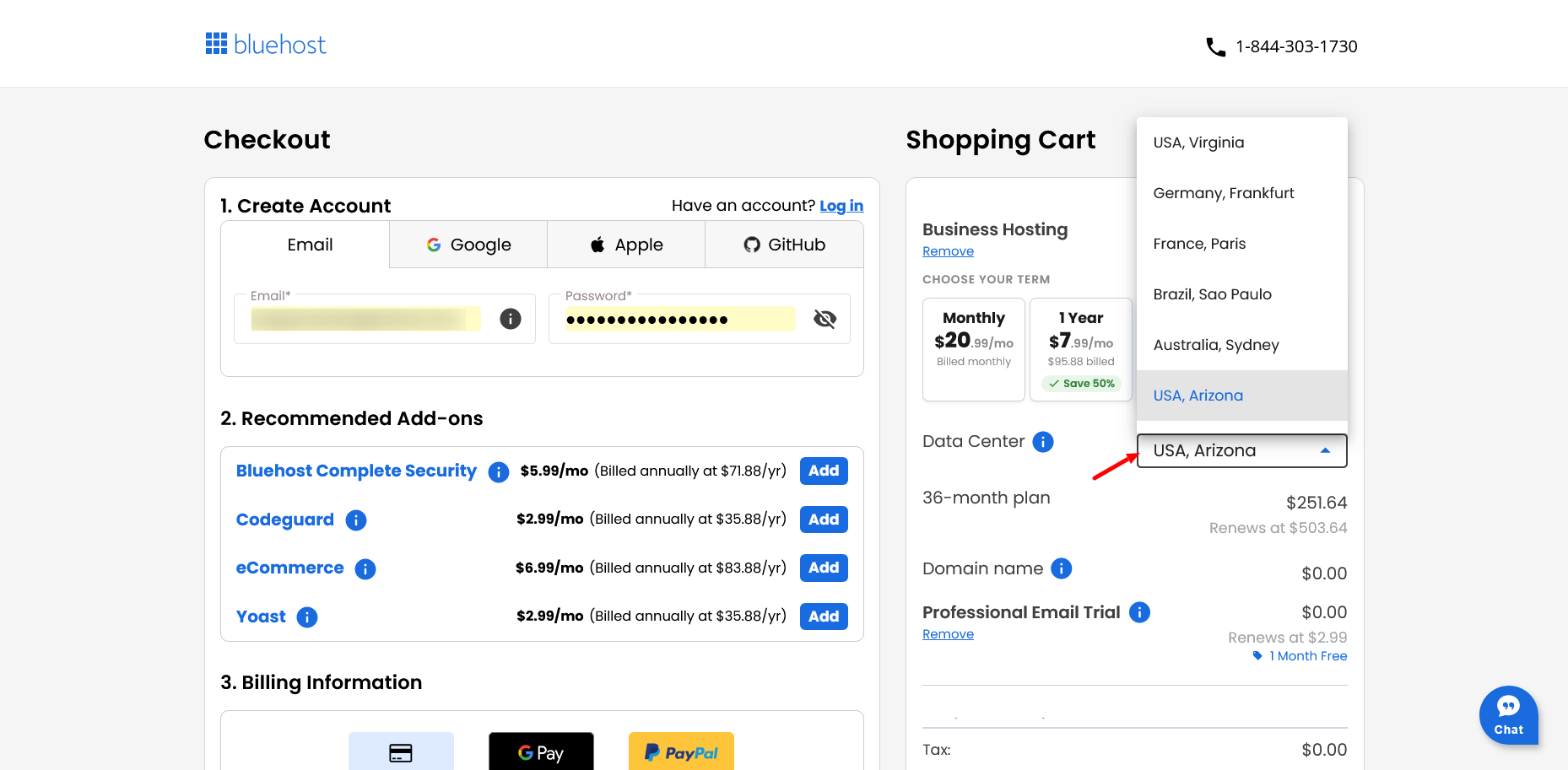
Task: Add eCommerce add-on
Action: tap(824, 568)
